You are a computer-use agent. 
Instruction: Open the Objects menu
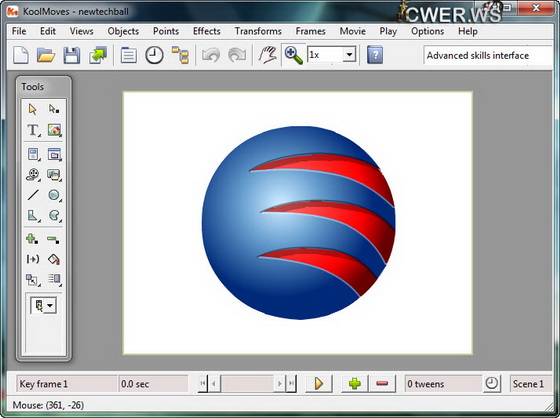(123, 31)
